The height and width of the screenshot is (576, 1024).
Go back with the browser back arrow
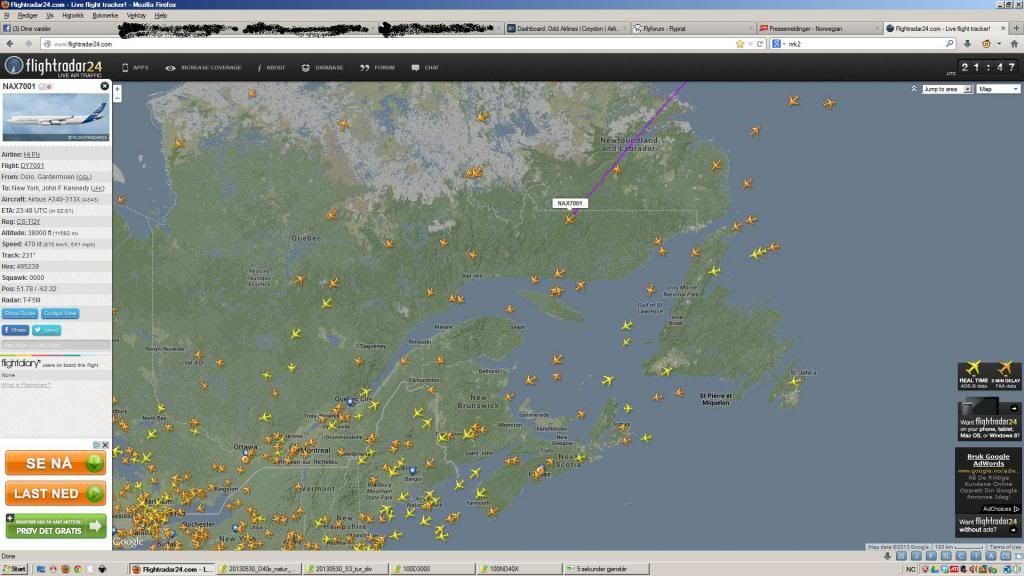[x=10, y=44]
